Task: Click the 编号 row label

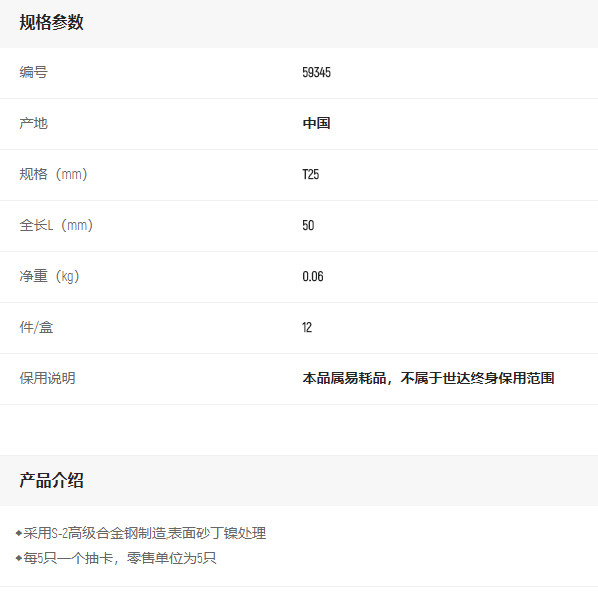Action: (x=34, y=72)
